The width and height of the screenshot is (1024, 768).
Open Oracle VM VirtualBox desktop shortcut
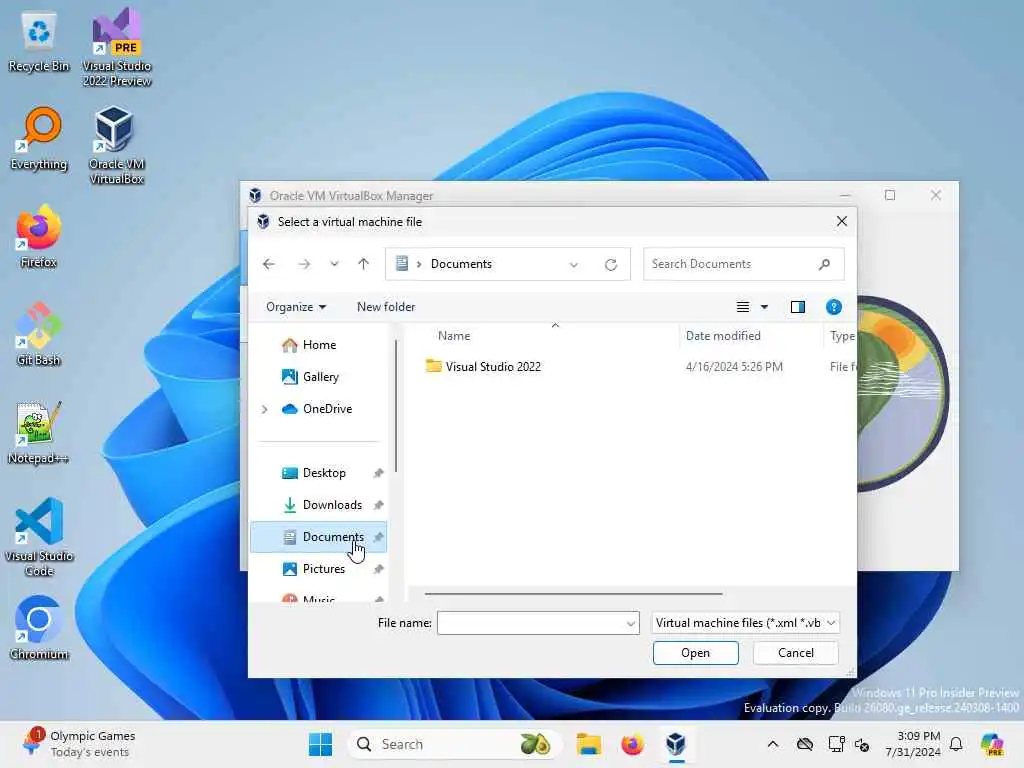point(117,145)
